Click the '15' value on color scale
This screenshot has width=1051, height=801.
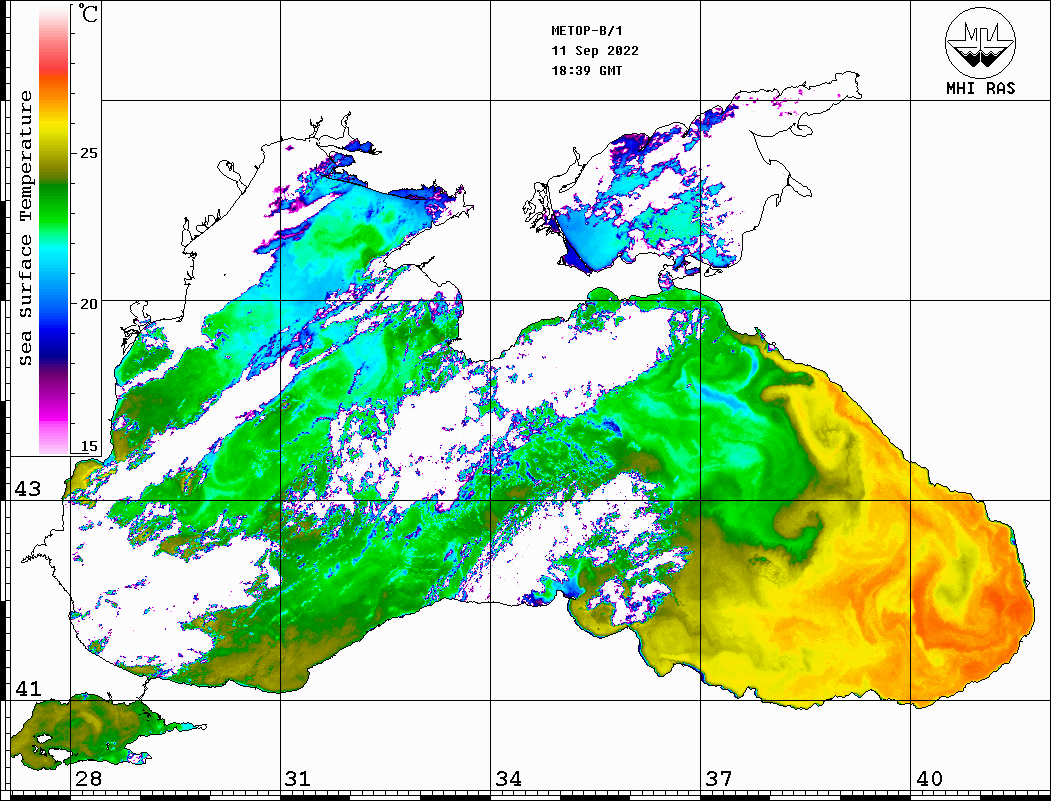tap(88, 446)
